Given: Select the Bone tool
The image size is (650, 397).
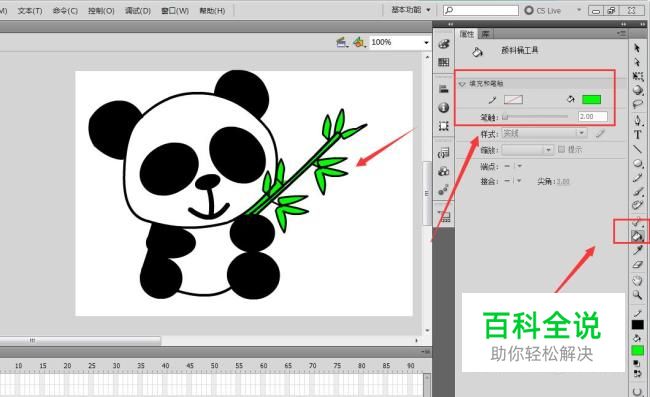Looking at the screenshot, I should [638, 223].
